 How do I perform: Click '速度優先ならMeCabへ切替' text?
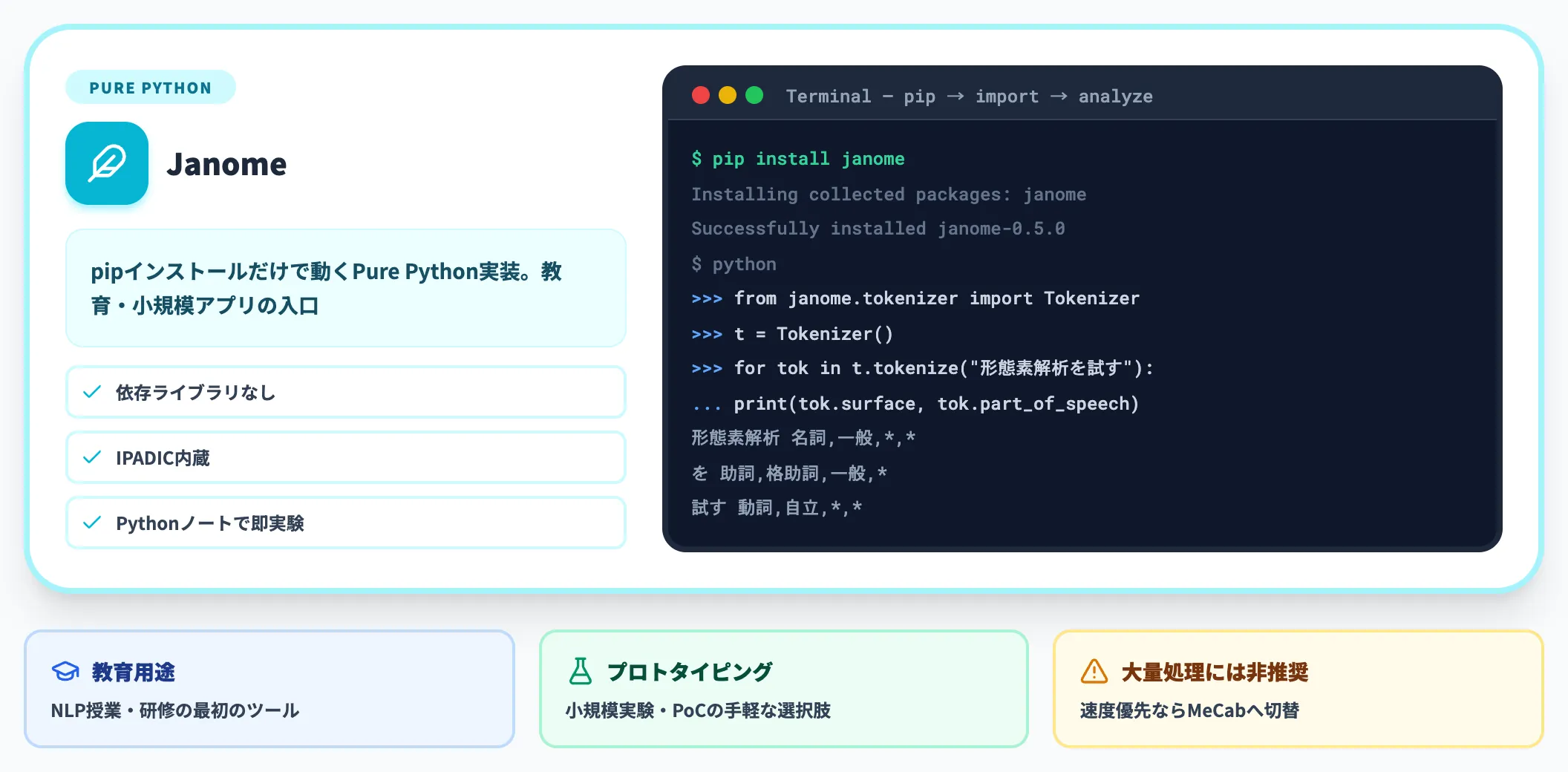click(x=1189, y=710)
